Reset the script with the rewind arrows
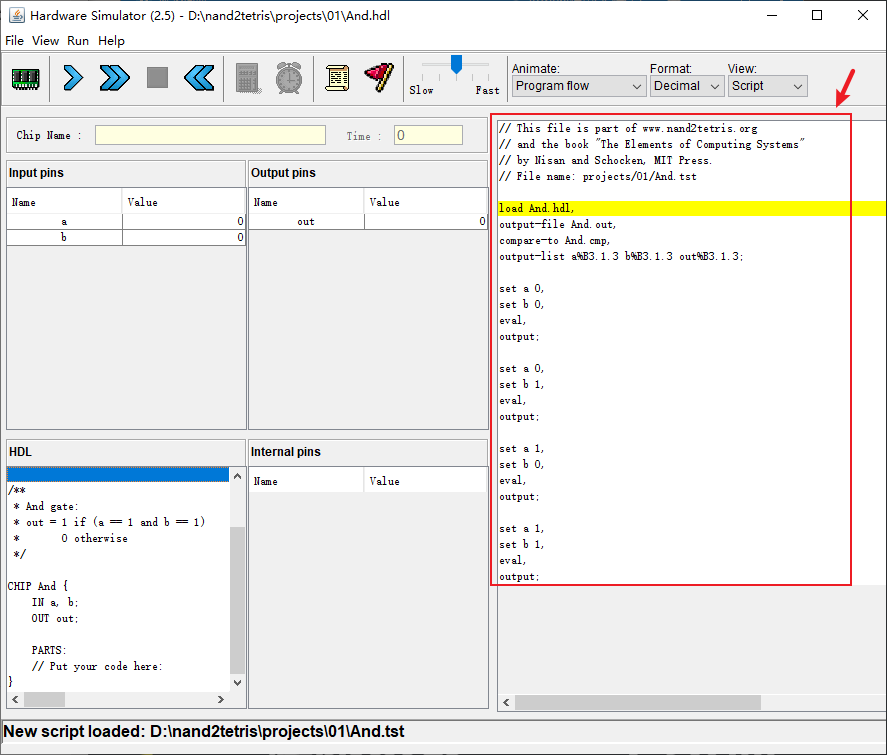The image size is (887, 755). (x=199, y=78)
